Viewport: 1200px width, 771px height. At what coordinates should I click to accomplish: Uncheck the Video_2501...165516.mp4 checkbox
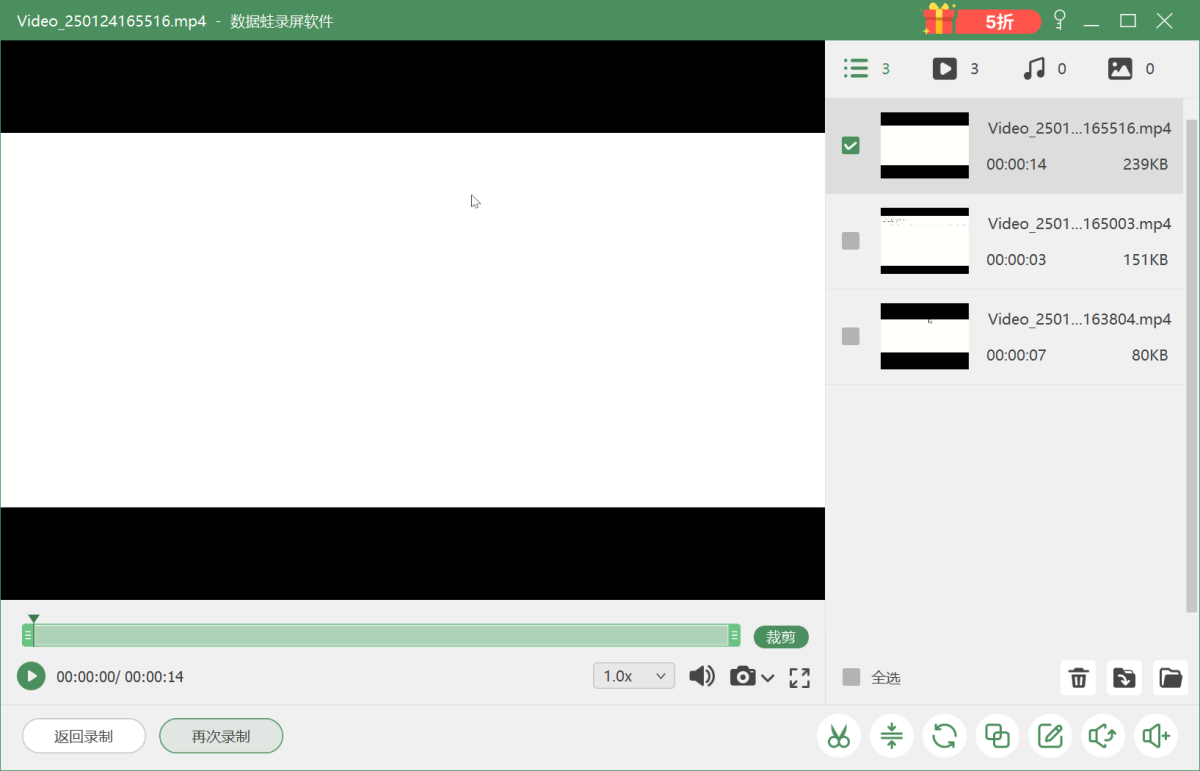850,146
